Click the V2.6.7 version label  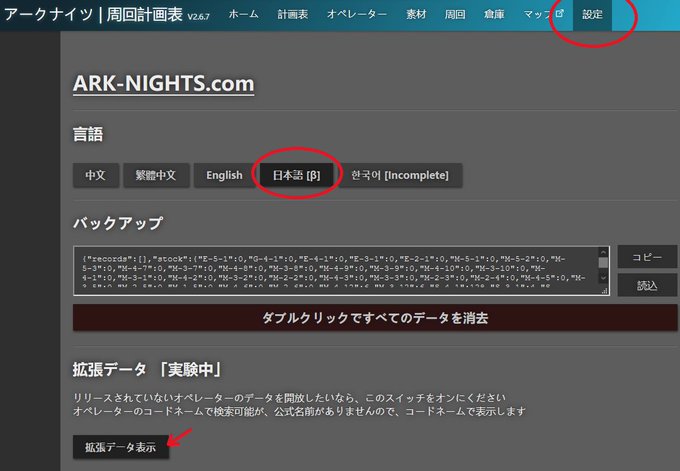coord(199,17)
